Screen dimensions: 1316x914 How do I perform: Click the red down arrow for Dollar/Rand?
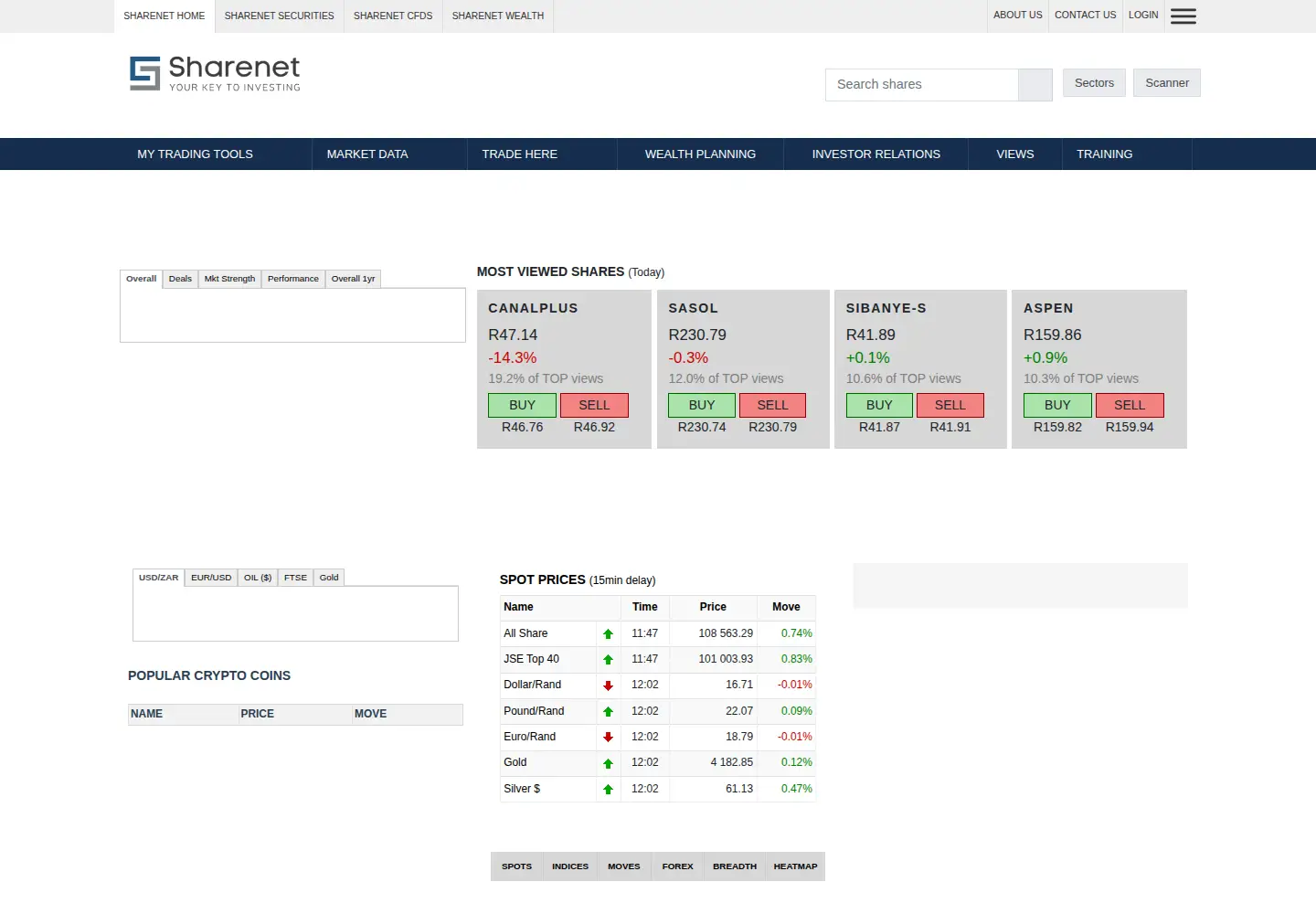coord(608,685)
